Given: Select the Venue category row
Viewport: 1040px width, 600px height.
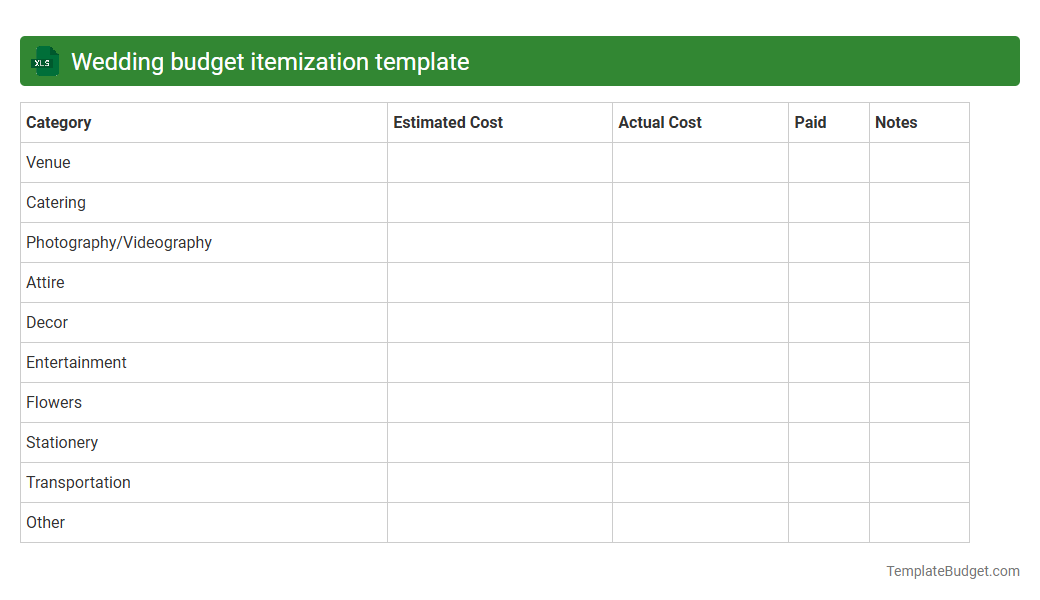Looking at the screenshot, I should click(48, 162).
